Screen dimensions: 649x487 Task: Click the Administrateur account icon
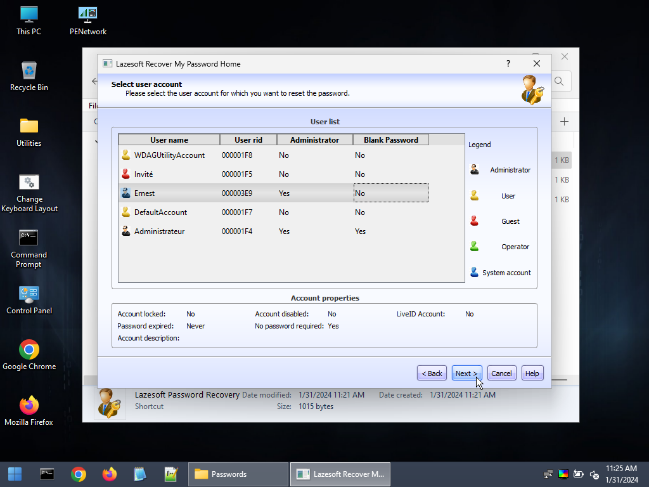pos(126,231)
